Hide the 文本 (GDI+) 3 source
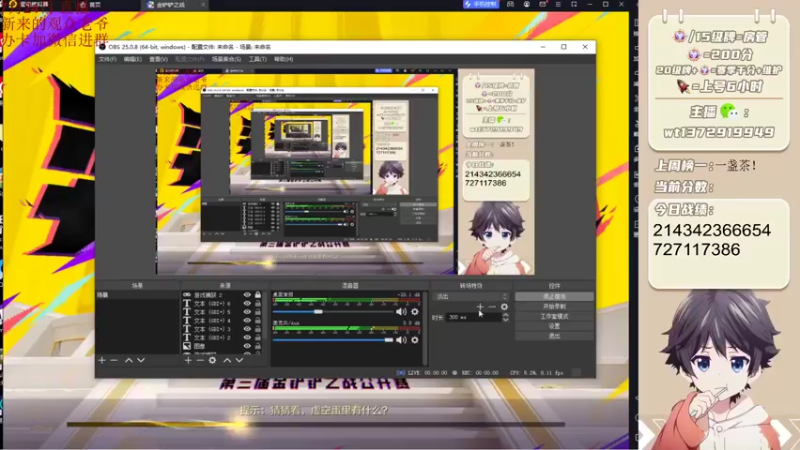 pyautogui.click(x=247, y=329)
